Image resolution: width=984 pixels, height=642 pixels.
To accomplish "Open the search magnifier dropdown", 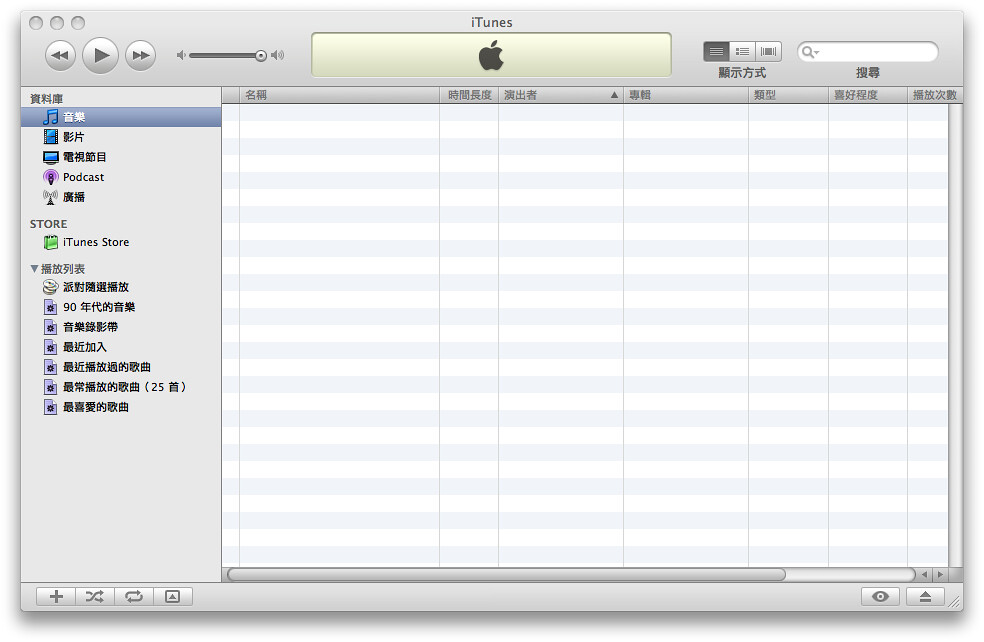I will click(811, 52).
